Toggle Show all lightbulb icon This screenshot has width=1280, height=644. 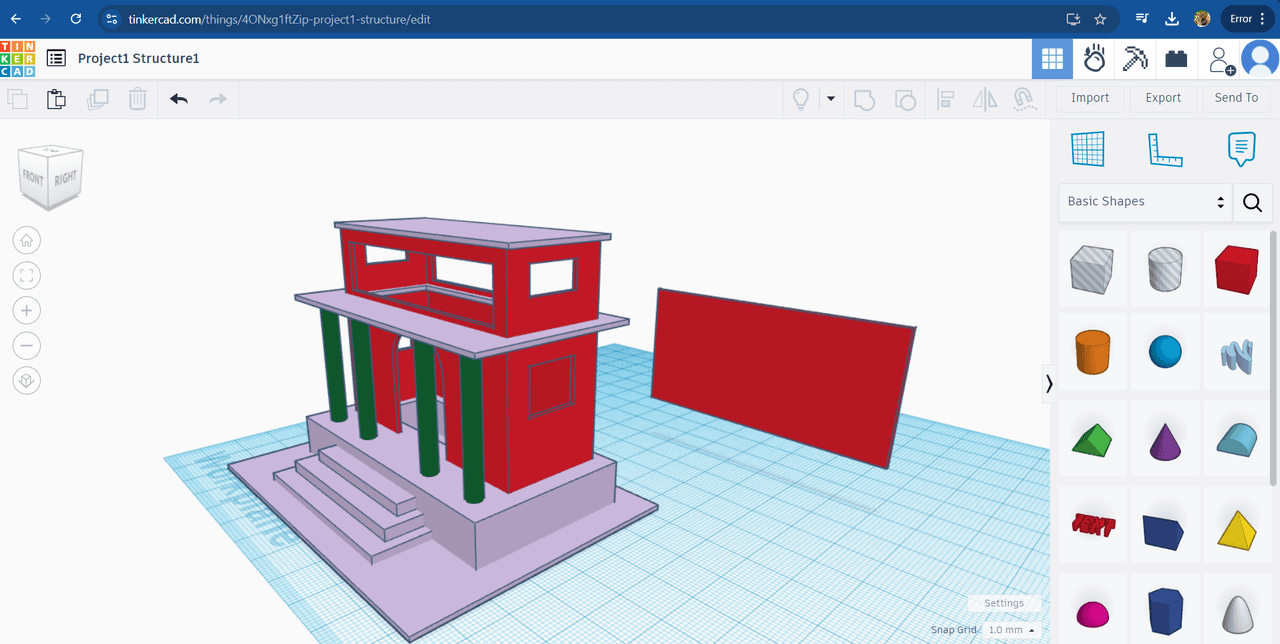[x=800, y=99]
